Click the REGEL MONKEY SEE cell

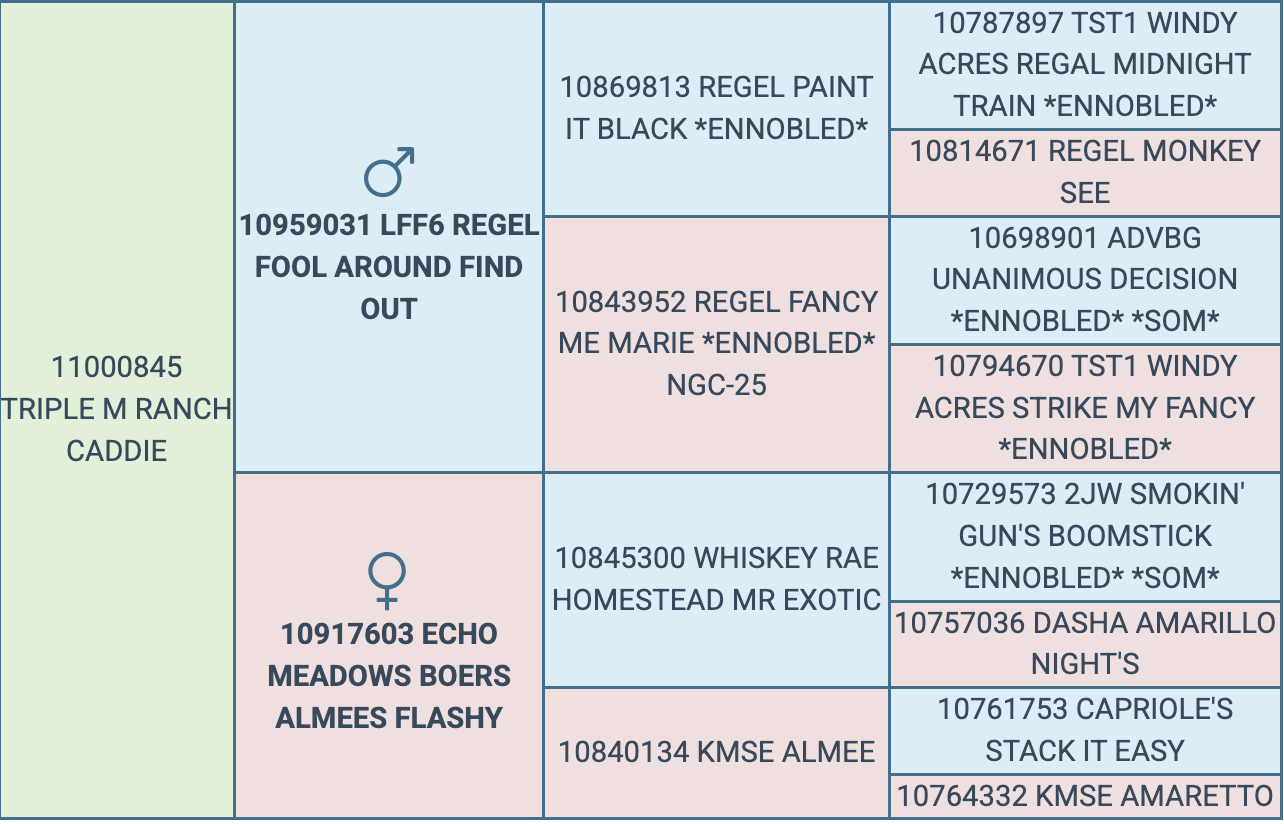[x=1085, y=171]
